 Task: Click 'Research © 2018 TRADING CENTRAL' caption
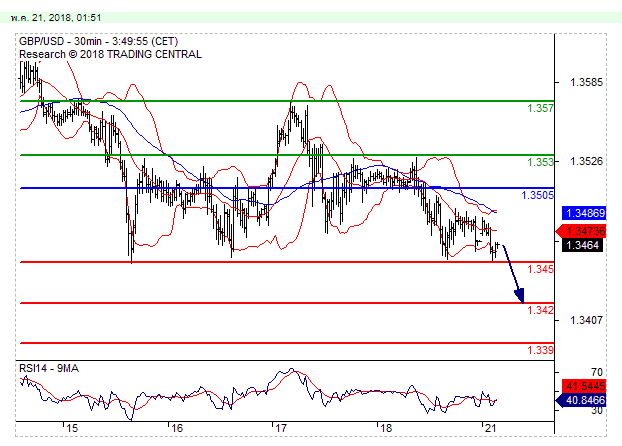pos(110,54)
